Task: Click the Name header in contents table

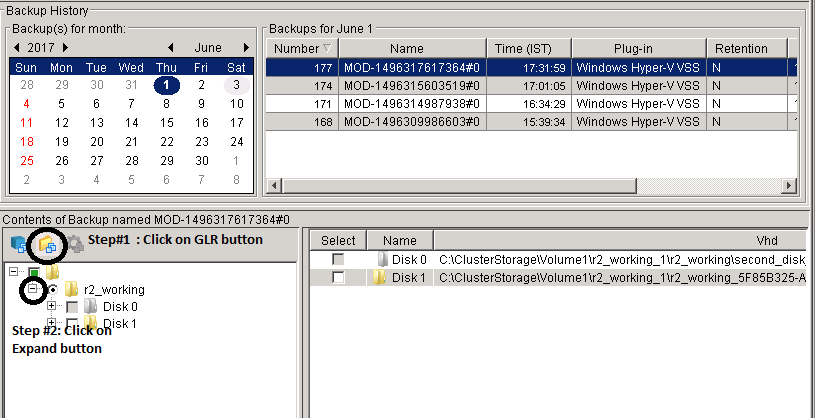Action: click(x=400, y=241)
